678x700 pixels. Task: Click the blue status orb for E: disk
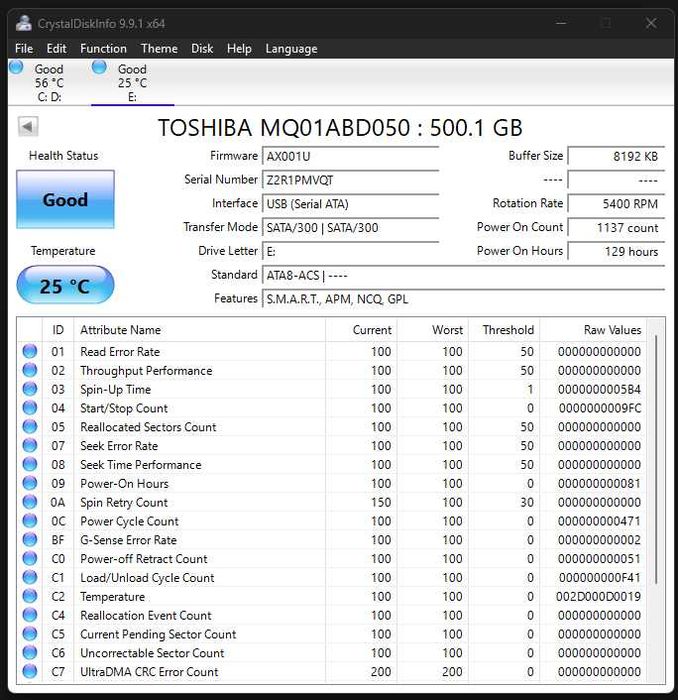click(x=99, y=67)
